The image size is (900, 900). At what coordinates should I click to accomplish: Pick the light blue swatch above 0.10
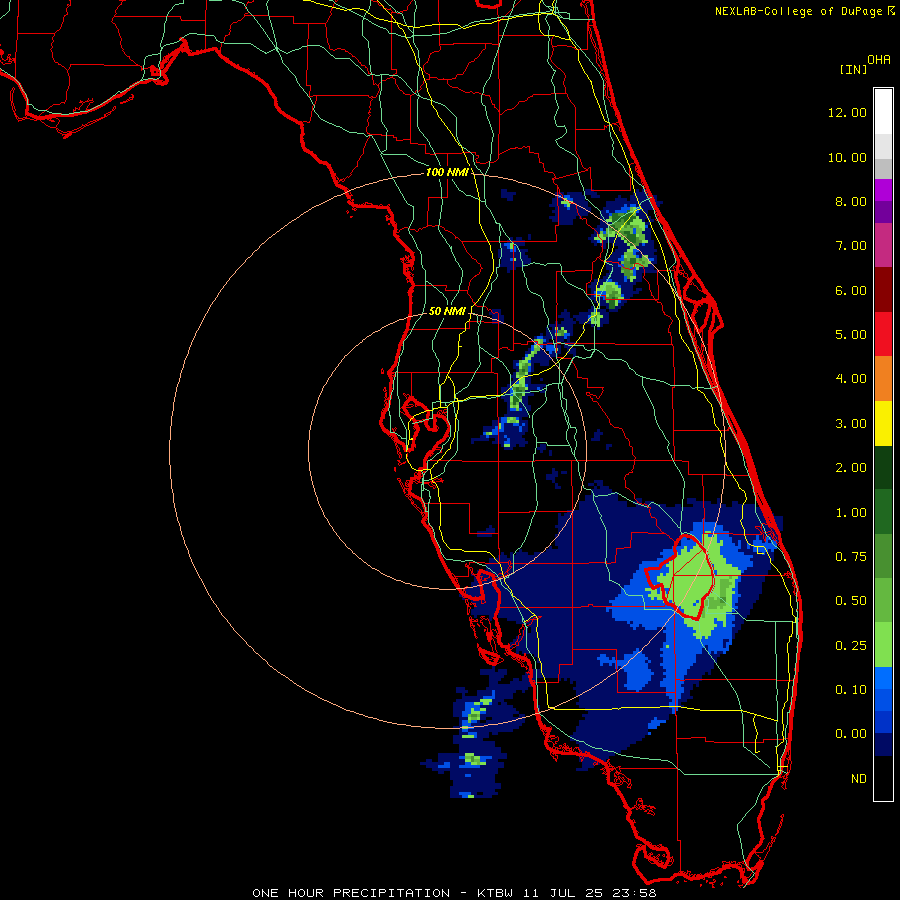click(883, 678)
